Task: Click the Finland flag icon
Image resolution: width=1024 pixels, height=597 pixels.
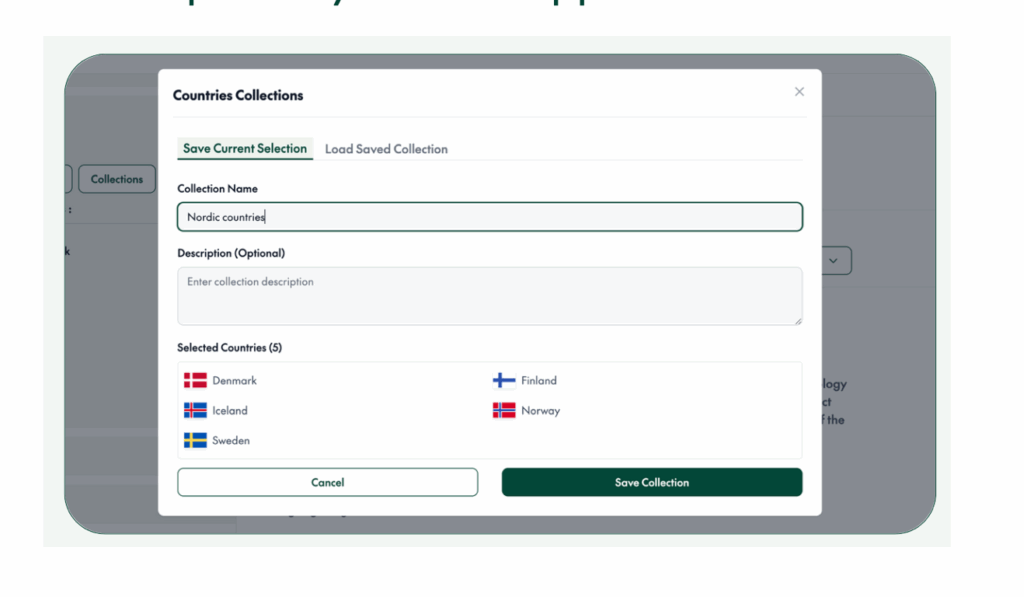Action: click(x=504, y=381)
